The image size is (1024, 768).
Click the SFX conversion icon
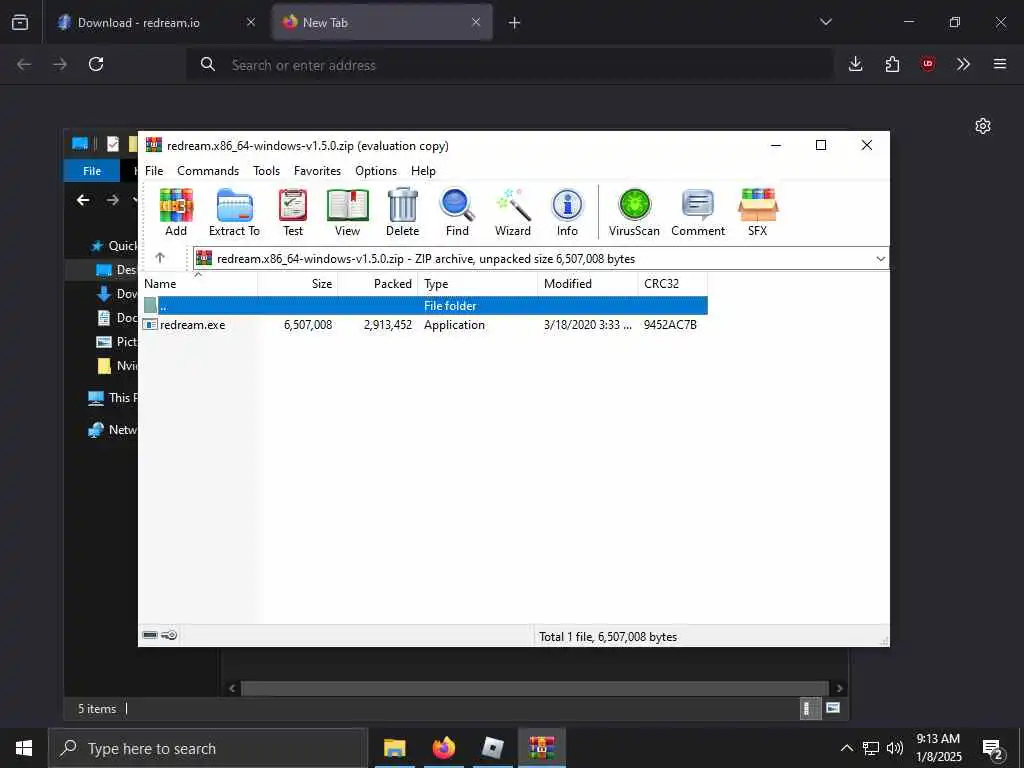[x=758, y=212]
